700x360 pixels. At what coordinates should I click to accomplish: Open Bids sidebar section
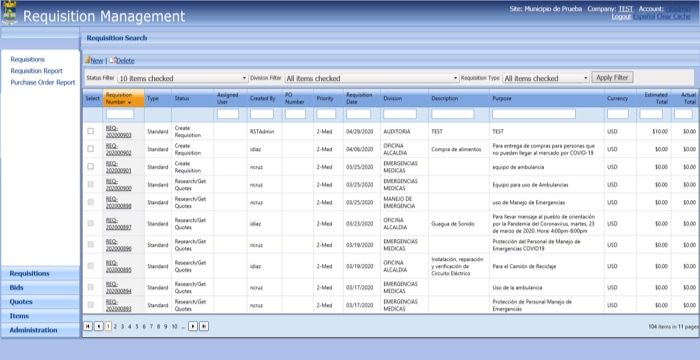[x=41, y=288]
